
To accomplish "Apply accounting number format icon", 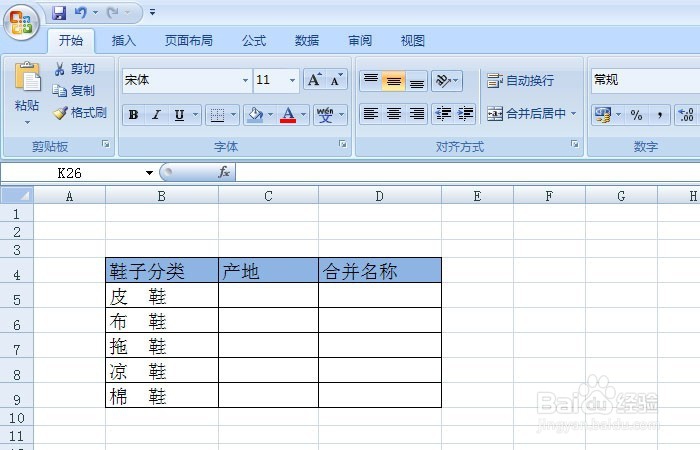I will point(603,115).
